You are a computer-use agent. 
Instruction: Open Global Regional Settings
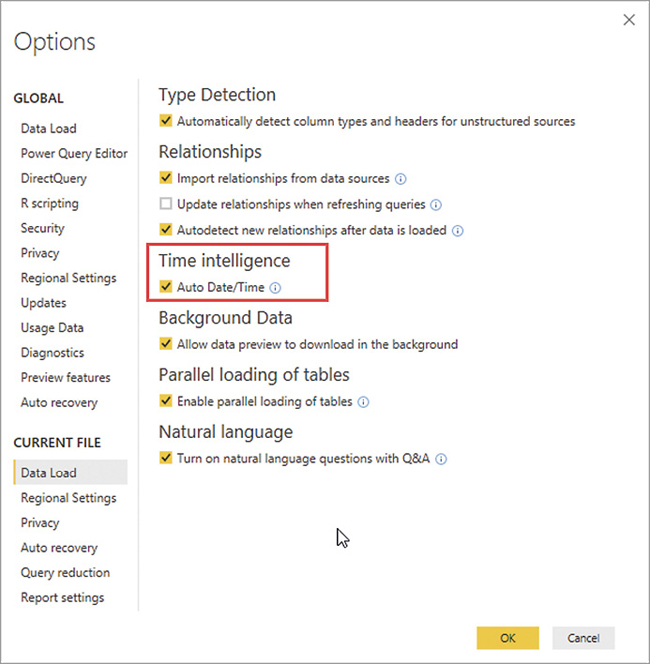click(x=69, y=278)
